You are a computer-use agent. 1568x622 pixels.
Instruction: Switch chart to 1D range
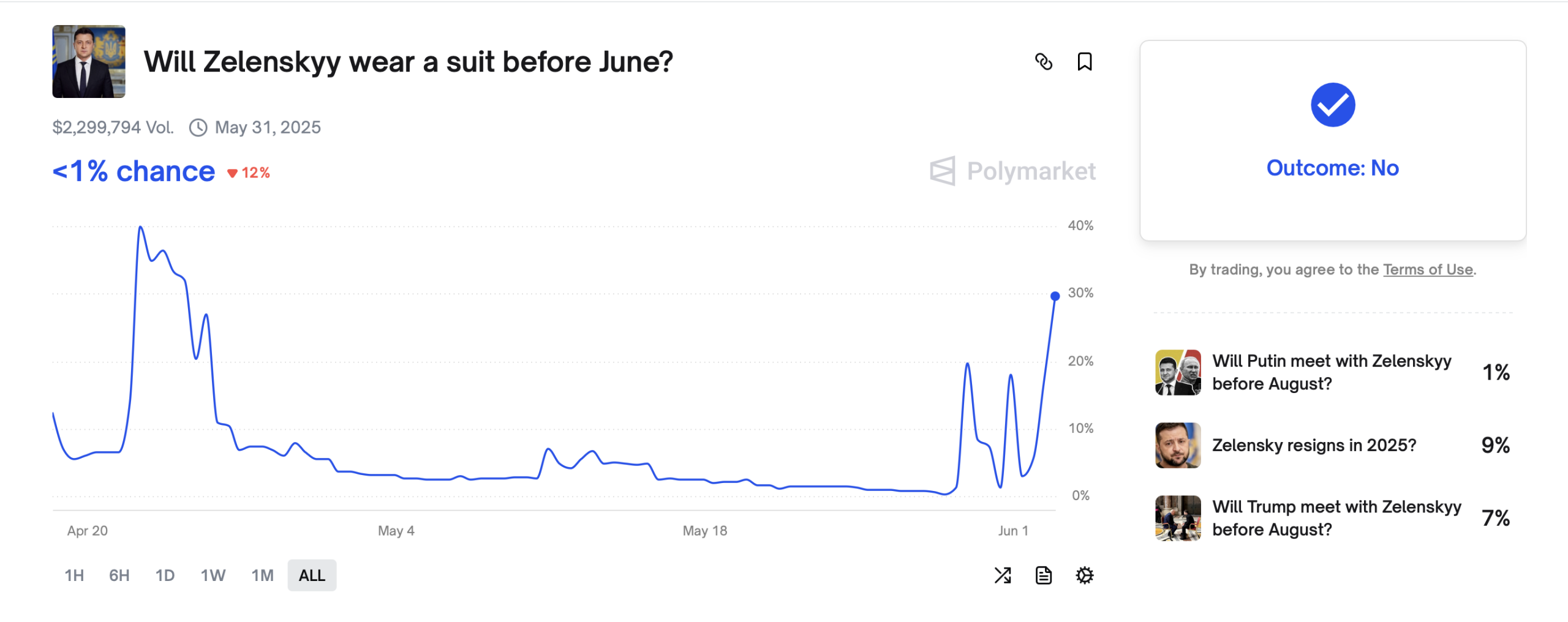pos(165,575)
